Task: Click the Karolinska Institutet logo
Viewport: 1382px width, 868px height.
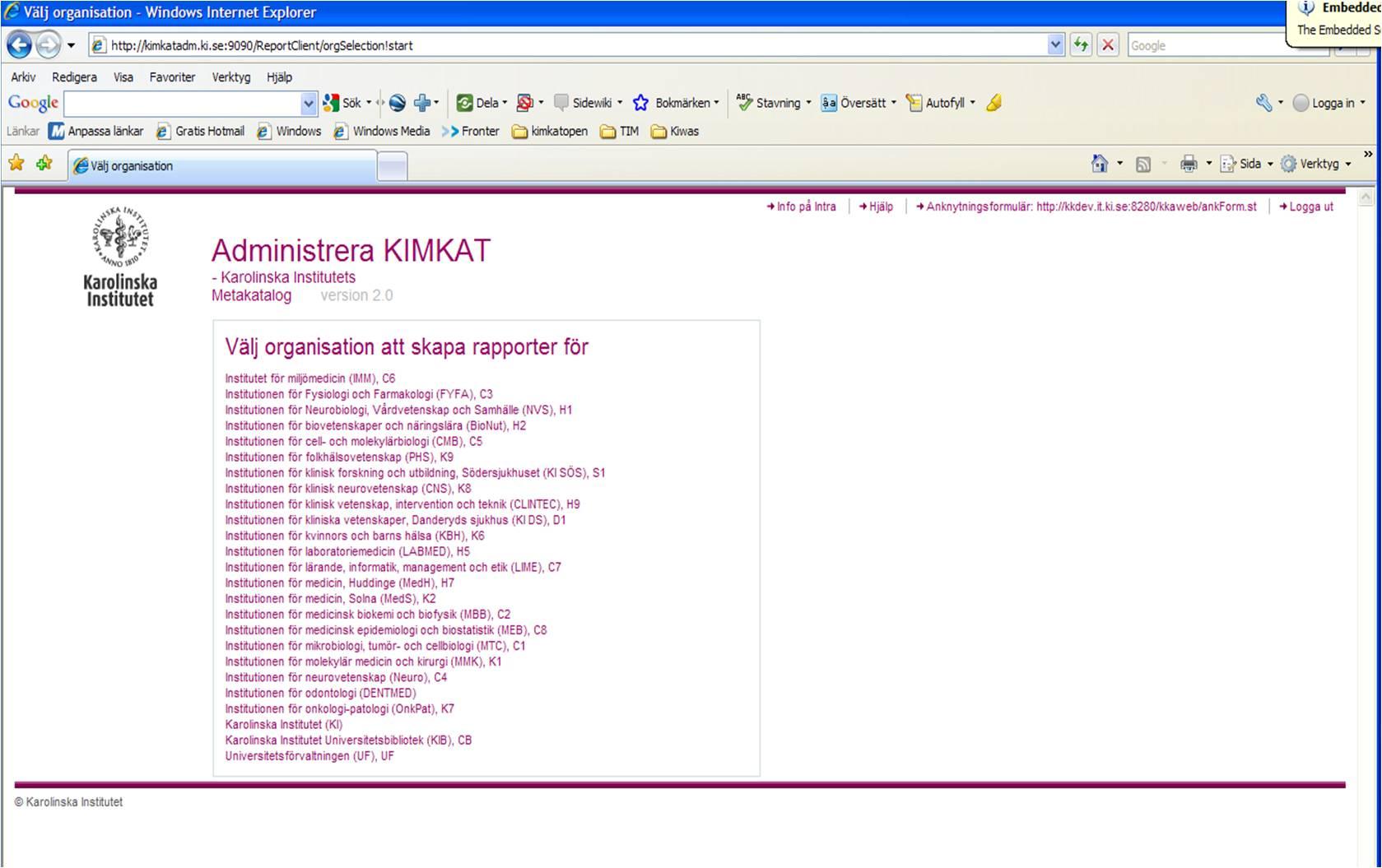Action: (x=120, y=257)
